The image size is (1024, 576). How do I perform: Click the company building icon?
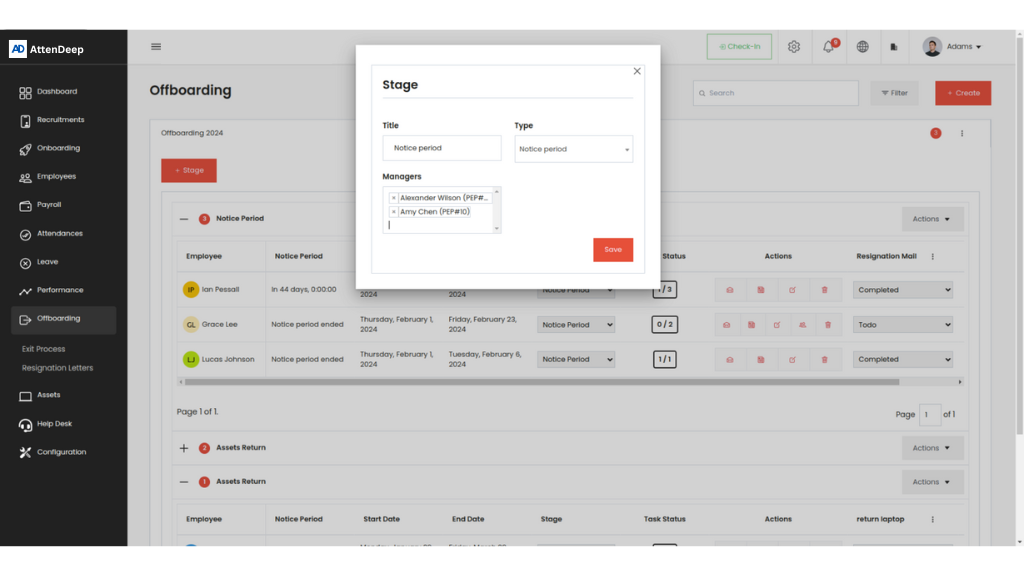(894, 47)
